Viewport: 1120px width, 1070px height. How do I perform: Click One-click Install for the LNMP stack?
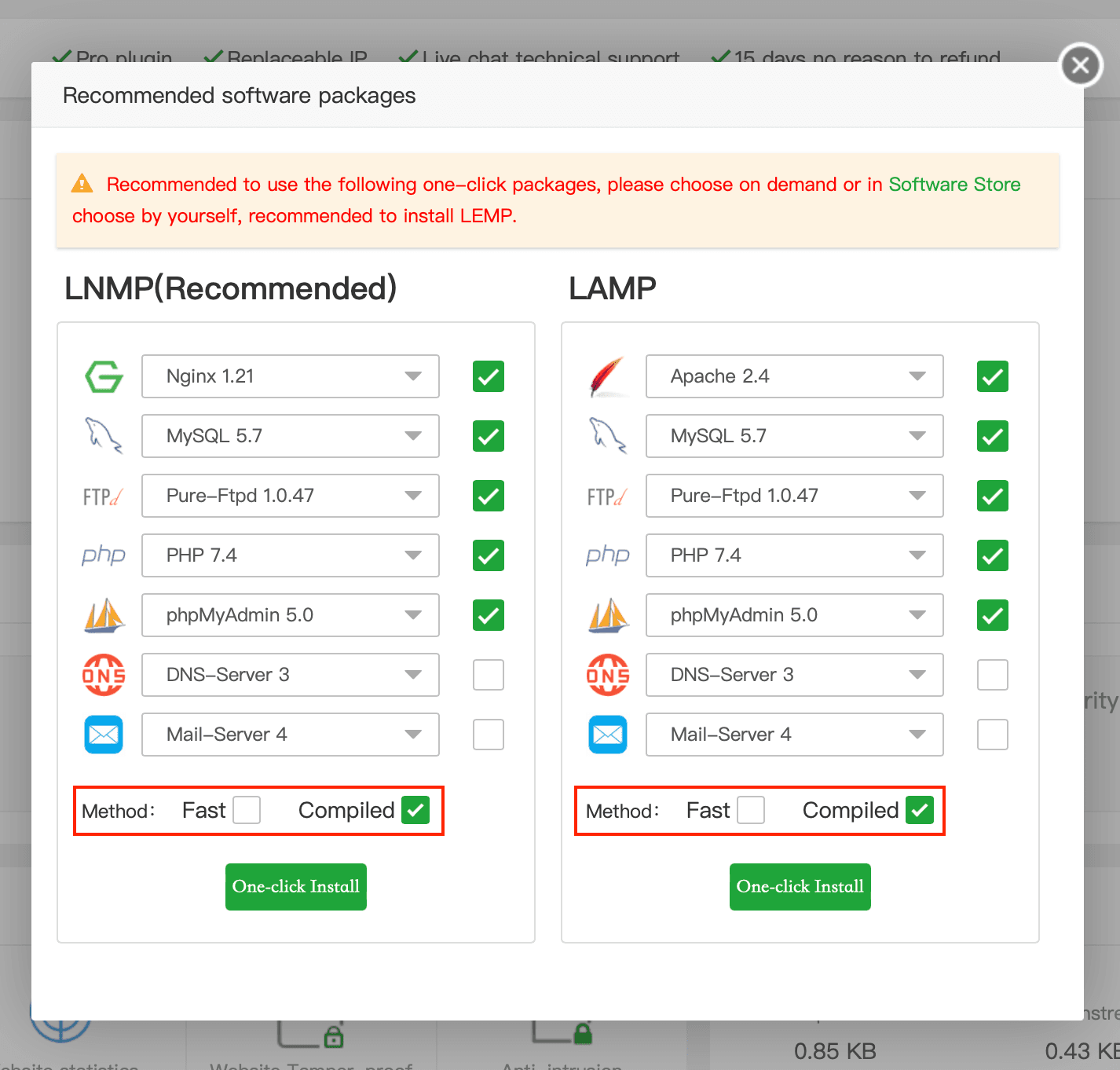296,887
